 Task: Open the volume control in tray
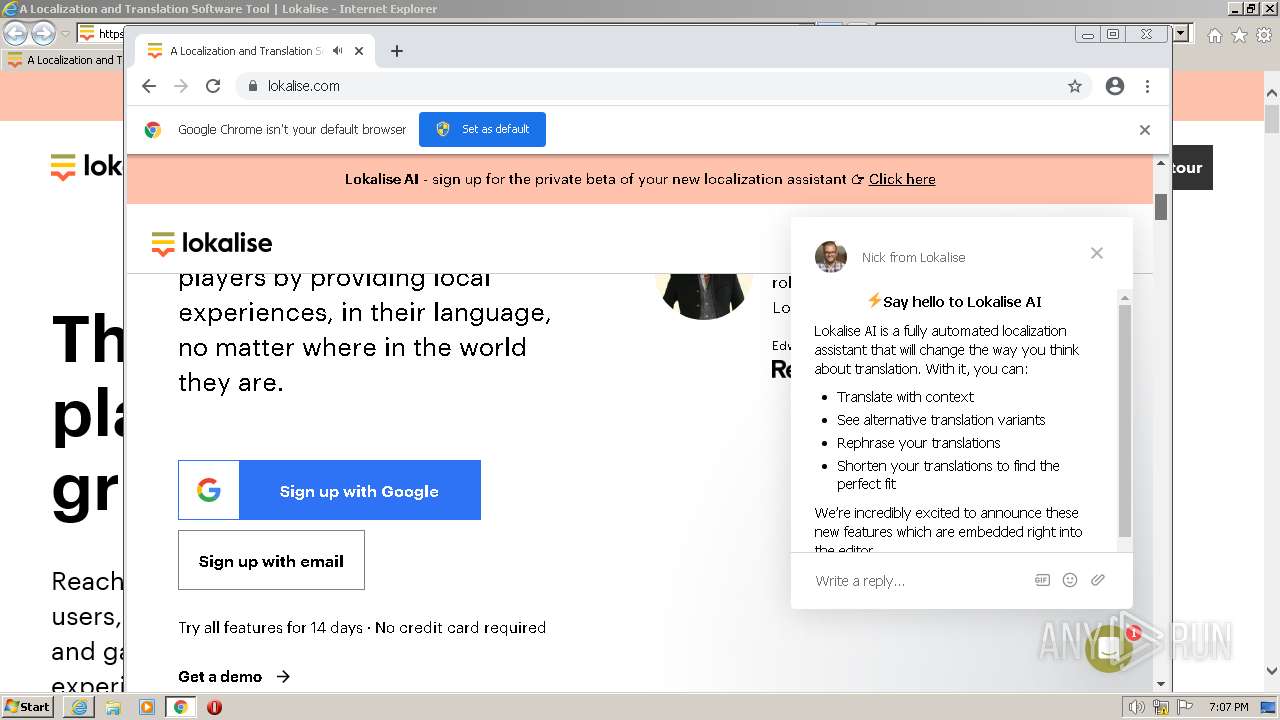[1137, 707]
